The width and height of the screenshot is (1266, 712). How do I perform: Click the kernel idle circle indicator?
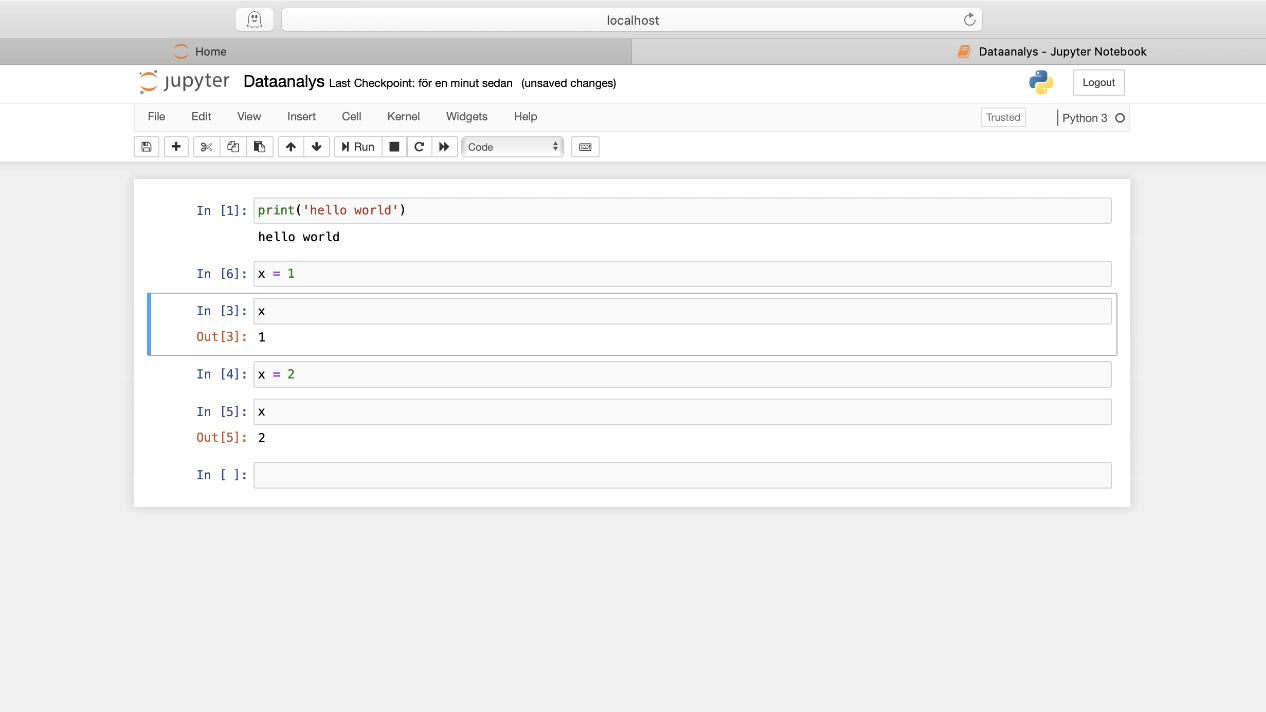[x=1120, y=118]
